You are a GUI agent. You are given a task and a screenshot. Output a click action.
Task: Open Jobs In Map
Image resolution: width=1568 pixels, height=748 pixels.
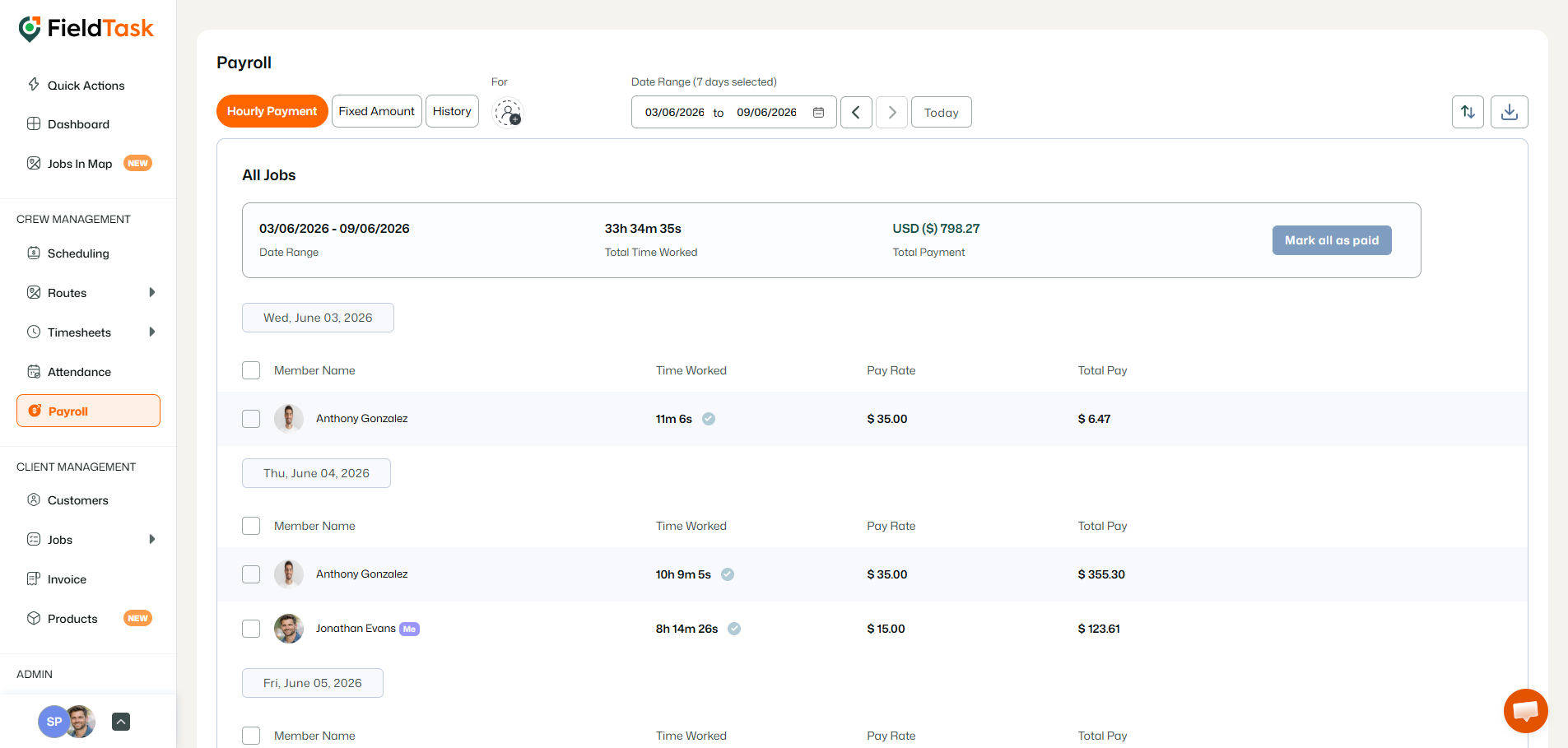click(x=80, y=164)
